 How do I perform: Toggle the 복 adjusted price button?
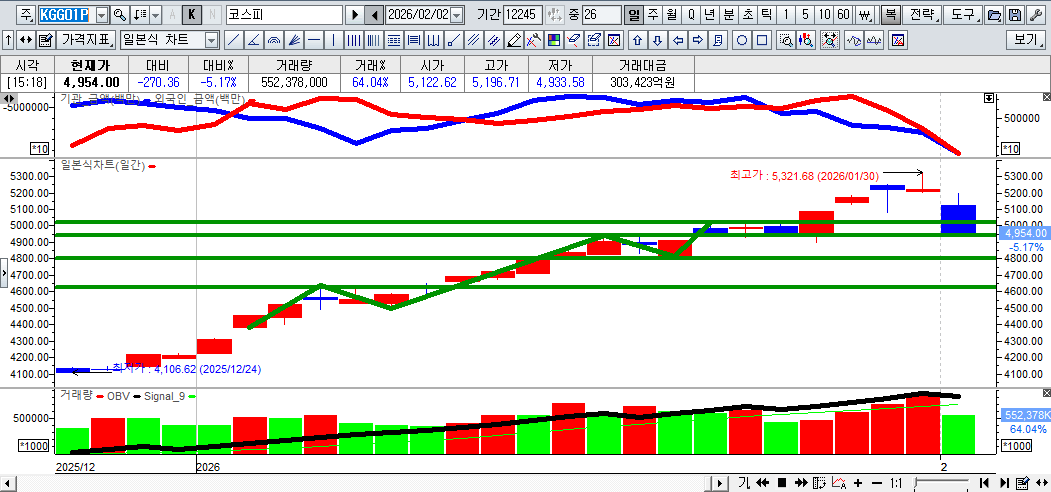pyautogui.click(x=890, y=15)
